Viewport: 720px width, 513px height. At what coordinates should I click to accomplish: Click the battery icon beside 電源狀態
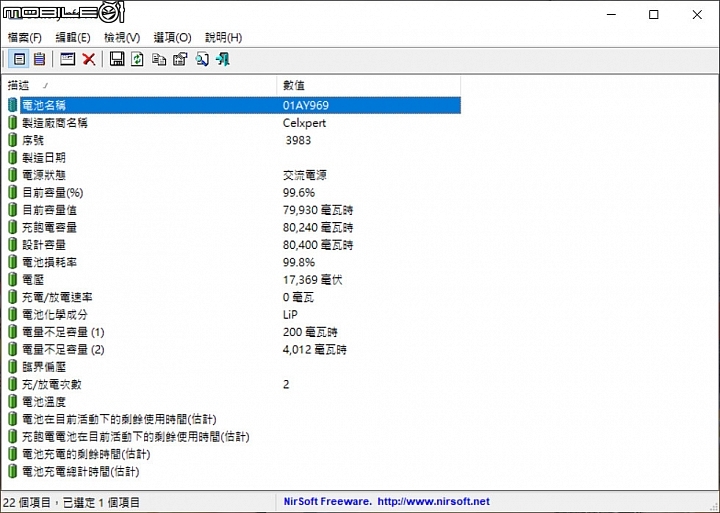tap(12, 175)
